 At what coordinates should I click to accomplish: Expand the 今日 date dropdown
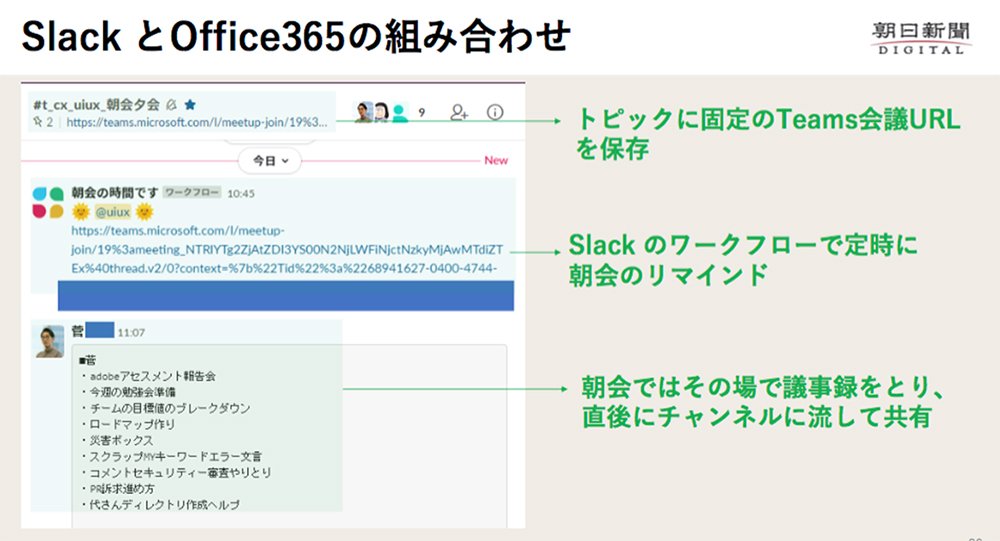(x=270, y=161)
